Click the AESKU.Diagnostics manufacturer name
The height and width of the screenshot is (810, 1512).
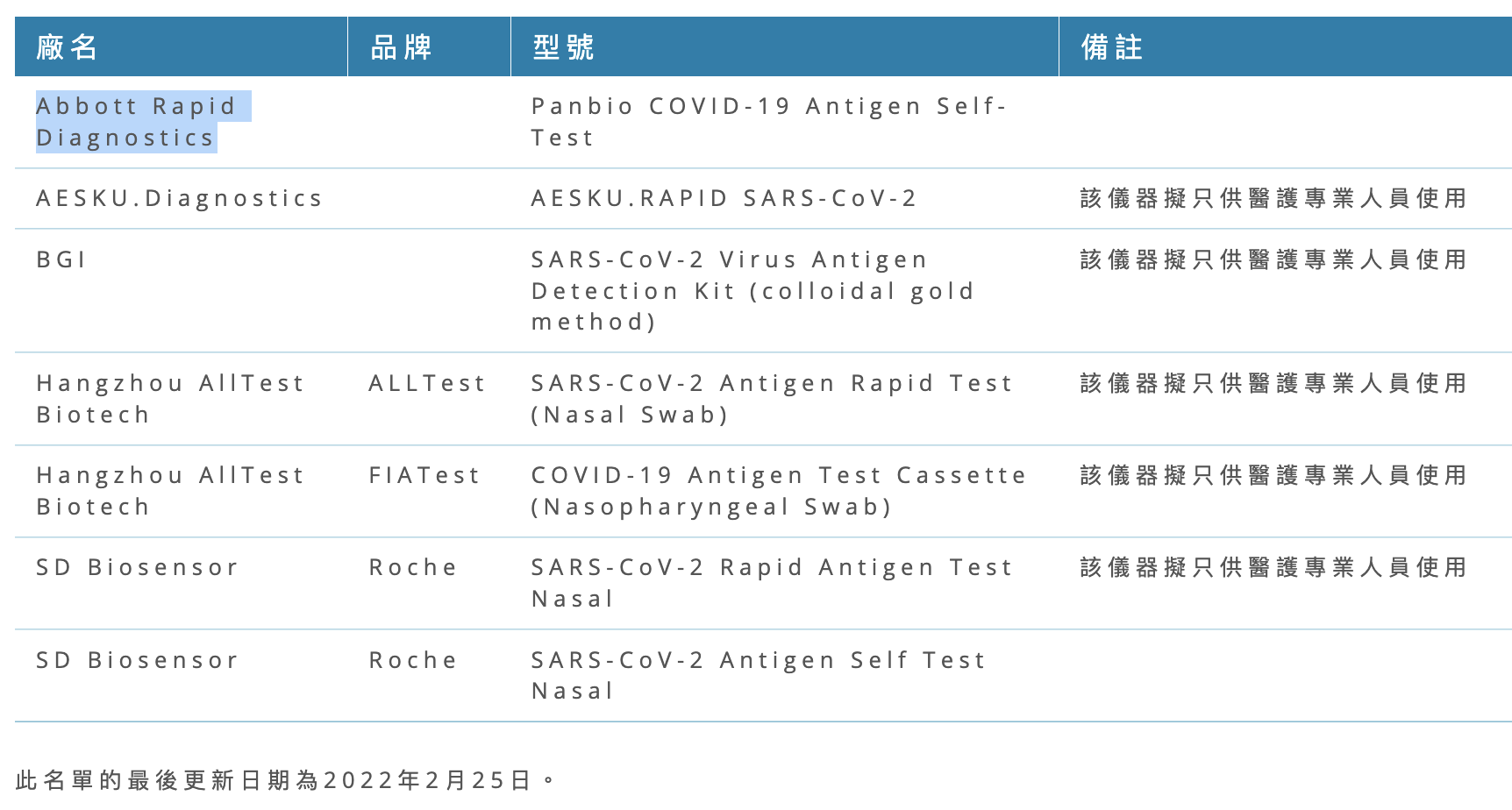click(179, 199)
